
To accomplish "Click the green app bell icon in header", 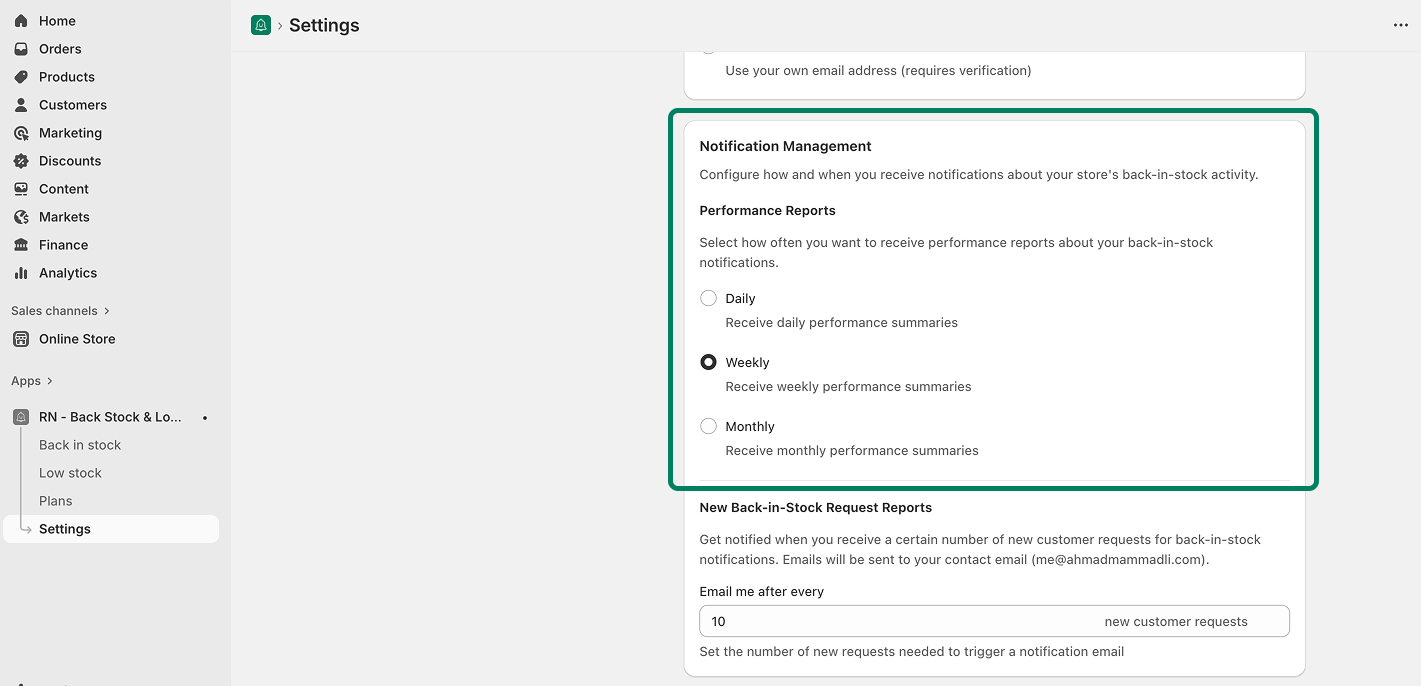I will click(x=261, y=26).
